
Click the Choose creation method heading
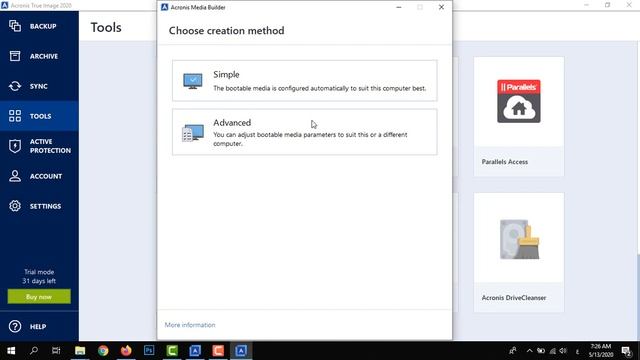[x=227, y=31]
